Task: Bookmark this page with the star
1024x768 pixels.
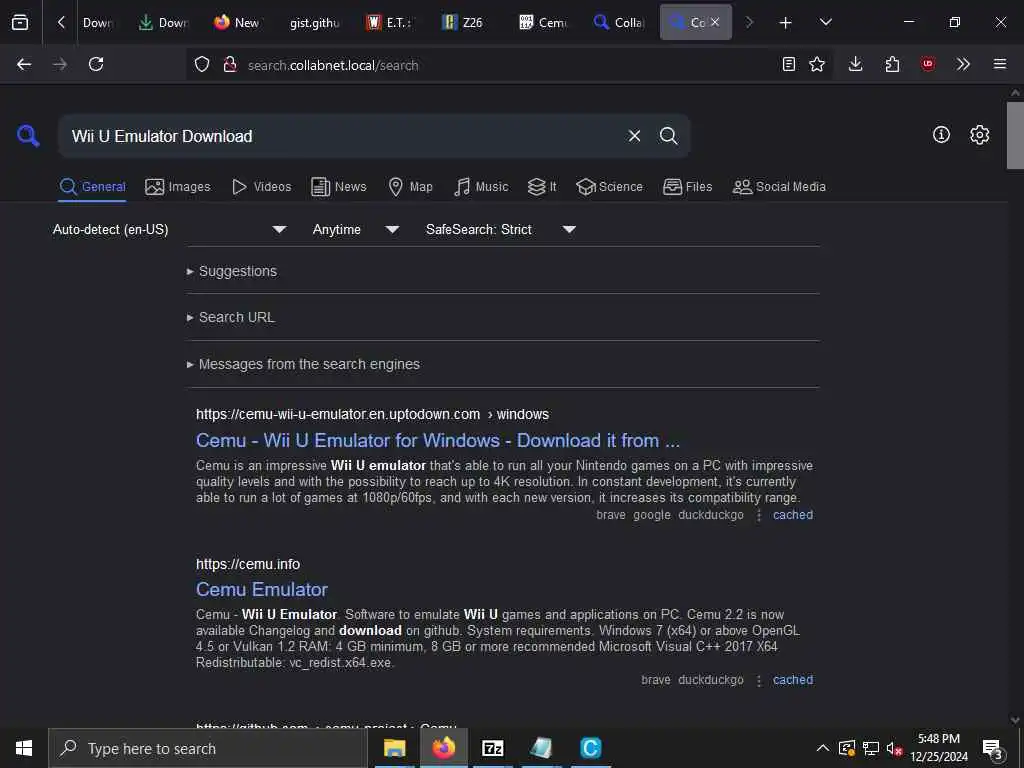Action: tap(817, 64)
